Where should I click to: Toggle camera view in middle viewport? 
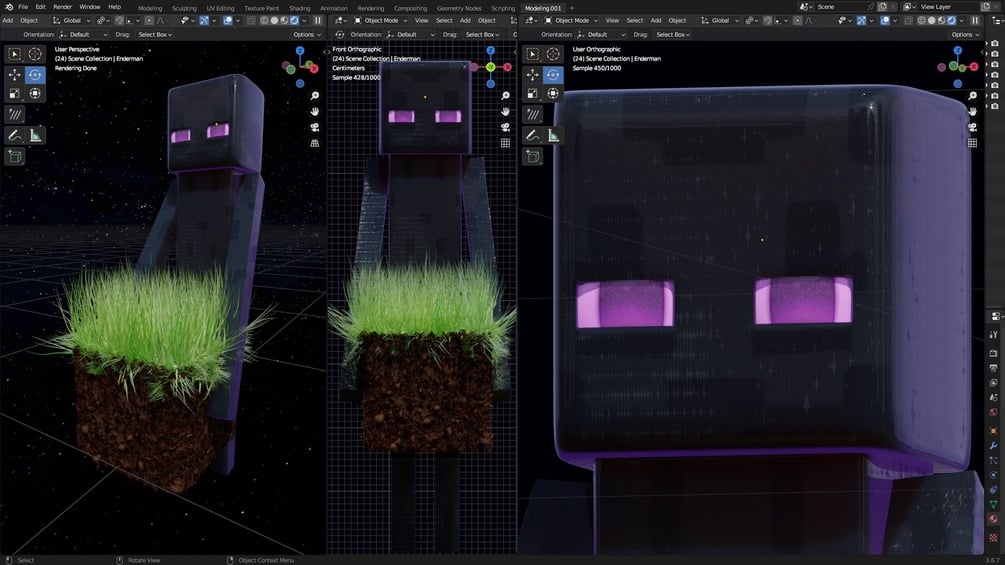(506, 127)
